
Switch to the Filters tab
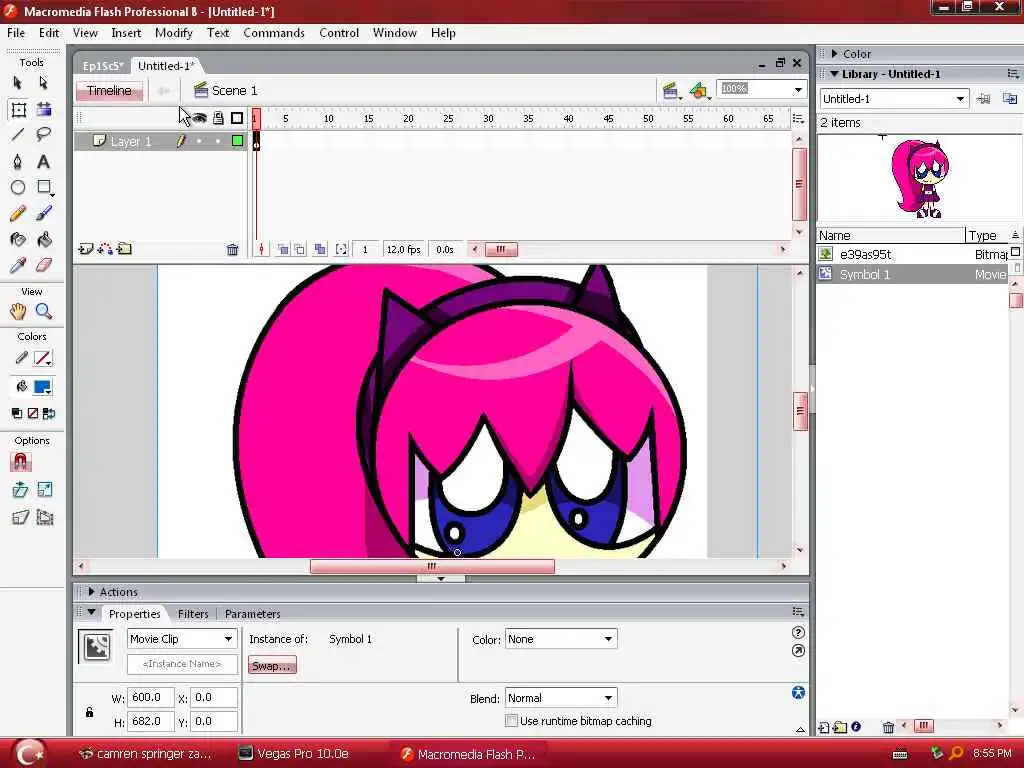pos(193,614)
